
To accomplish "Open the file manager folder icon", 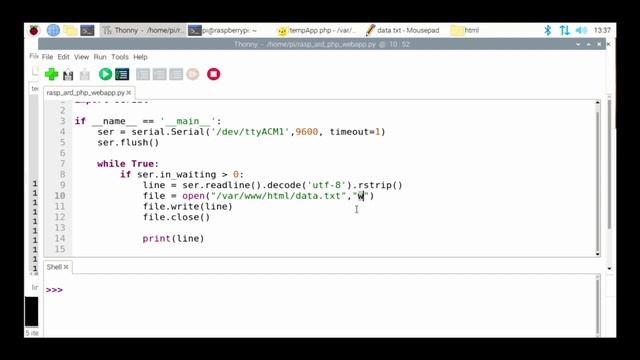I will pos(70,30).
